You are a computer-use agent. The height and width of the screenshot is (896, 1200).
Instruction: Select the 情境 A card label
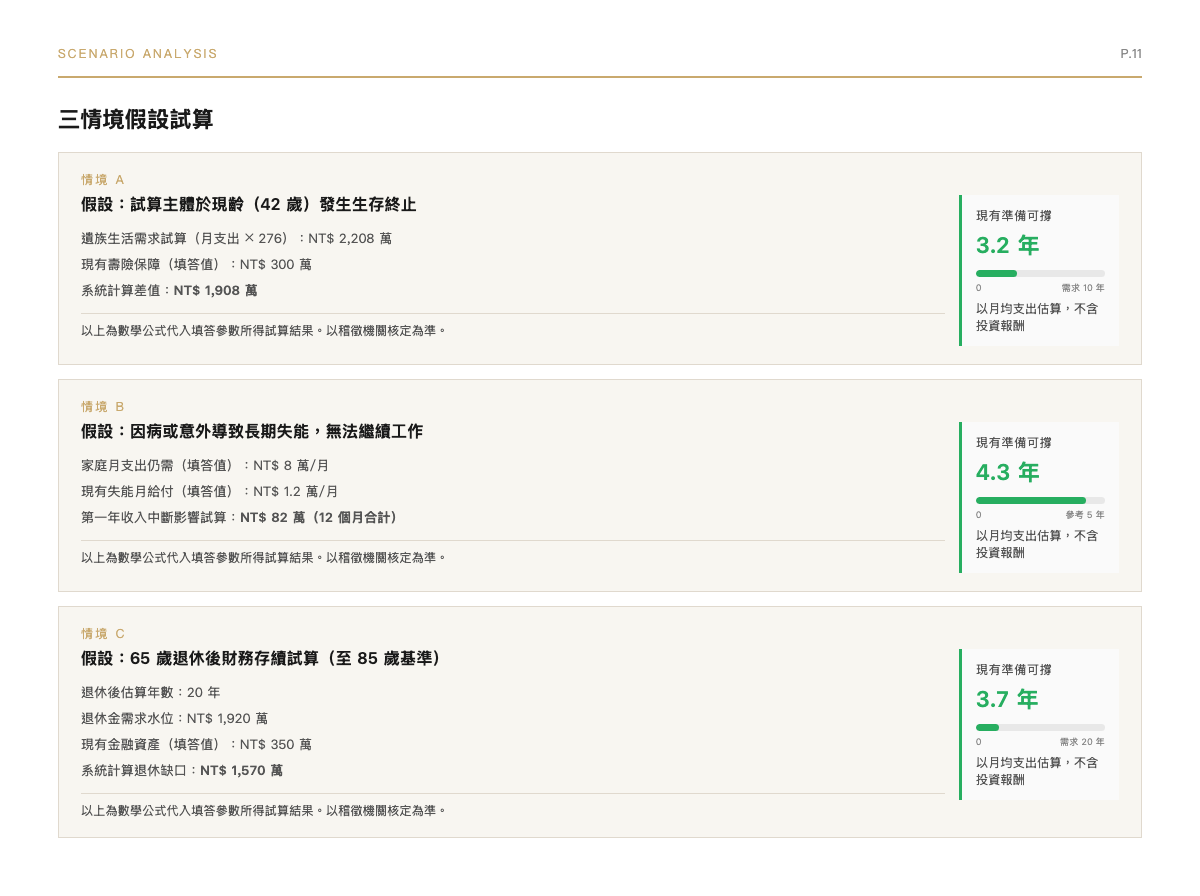[101, 180]
